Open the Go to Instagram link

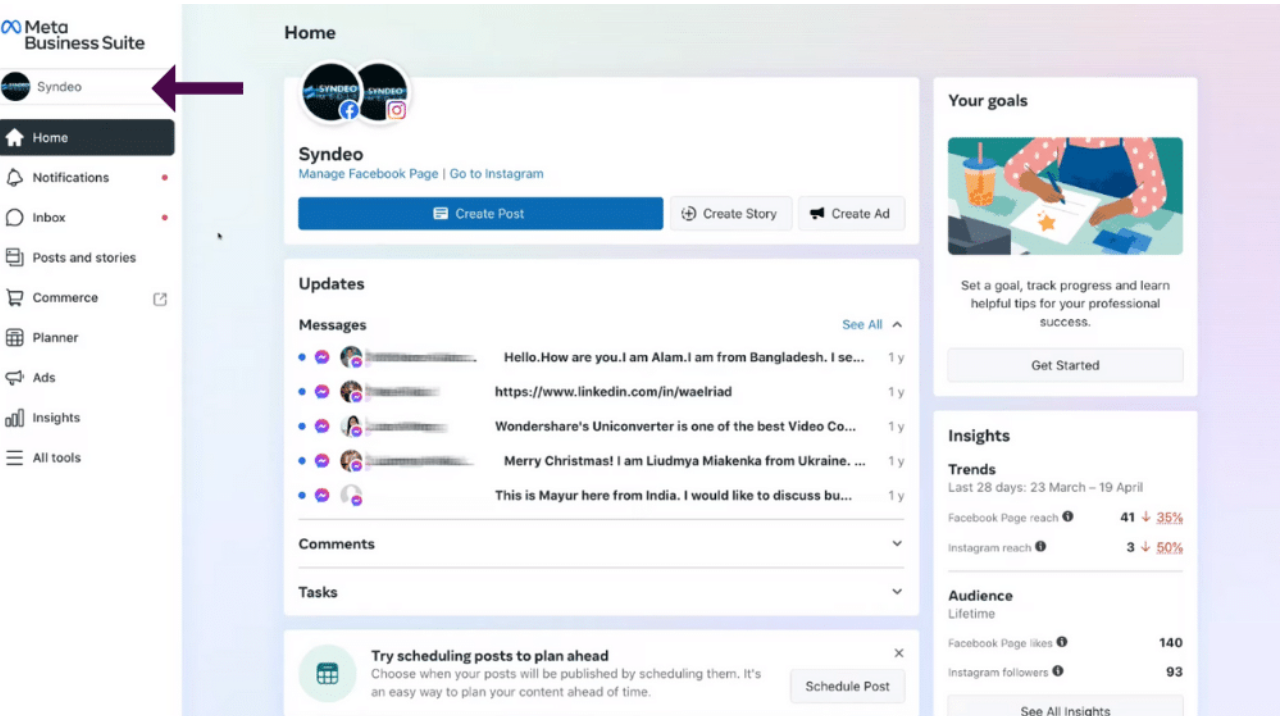point(497,174)
